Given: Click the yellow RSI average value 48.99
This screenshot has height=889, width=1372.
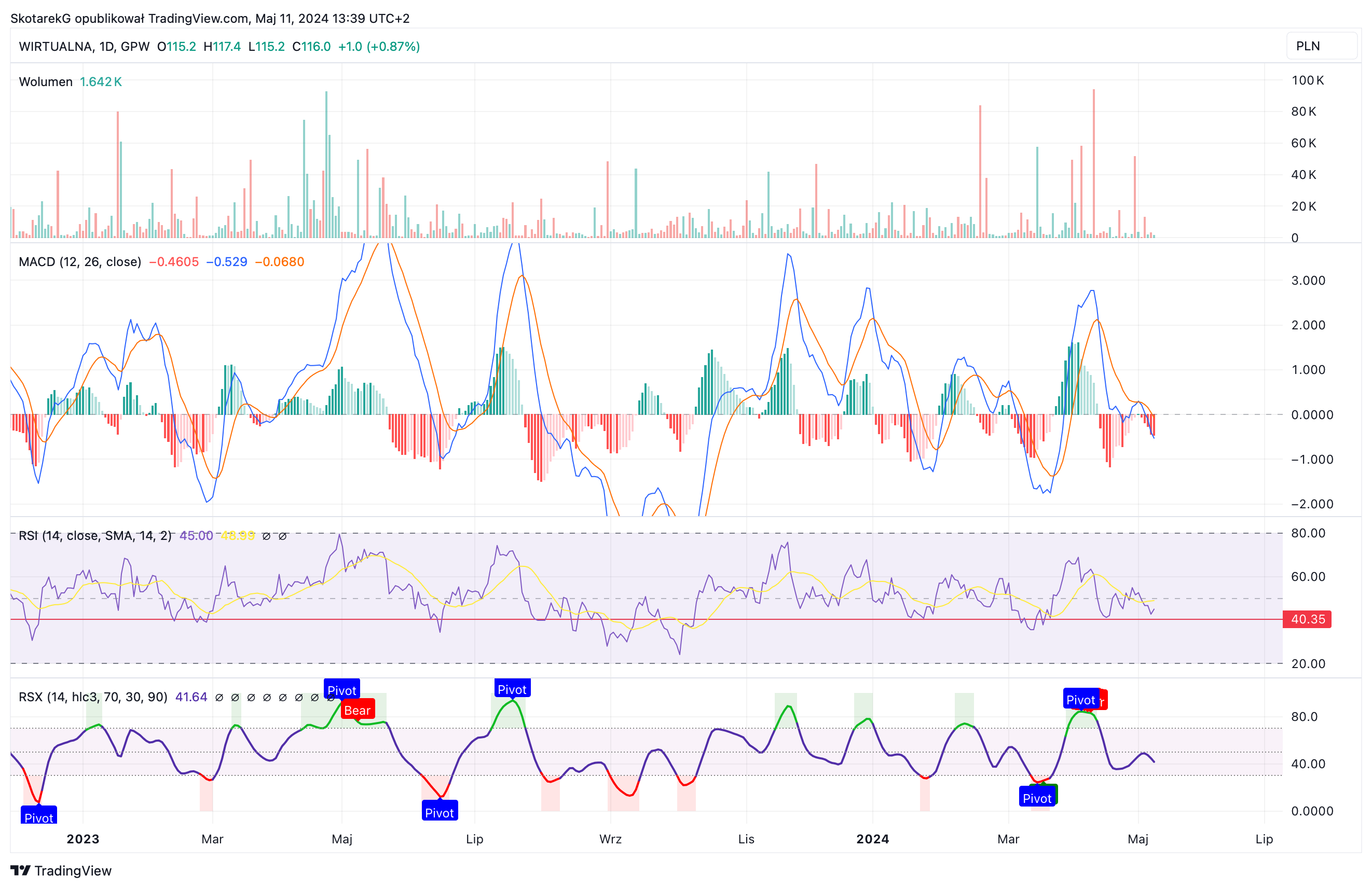Looking at the screenshot, I should pyautogui.click(x=238, y=535).
